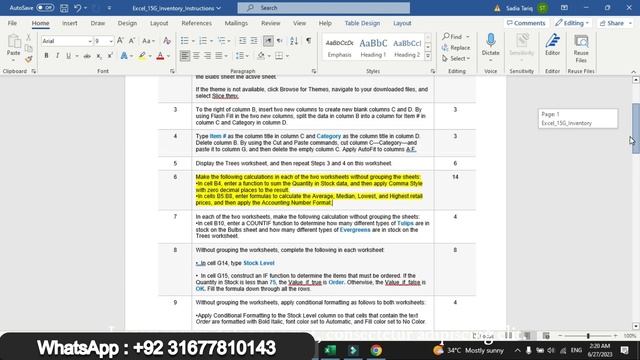The image size is (640, 360).
Task: Apply superscript formatting
Action: pyautogui.click(x=110, y=56)
